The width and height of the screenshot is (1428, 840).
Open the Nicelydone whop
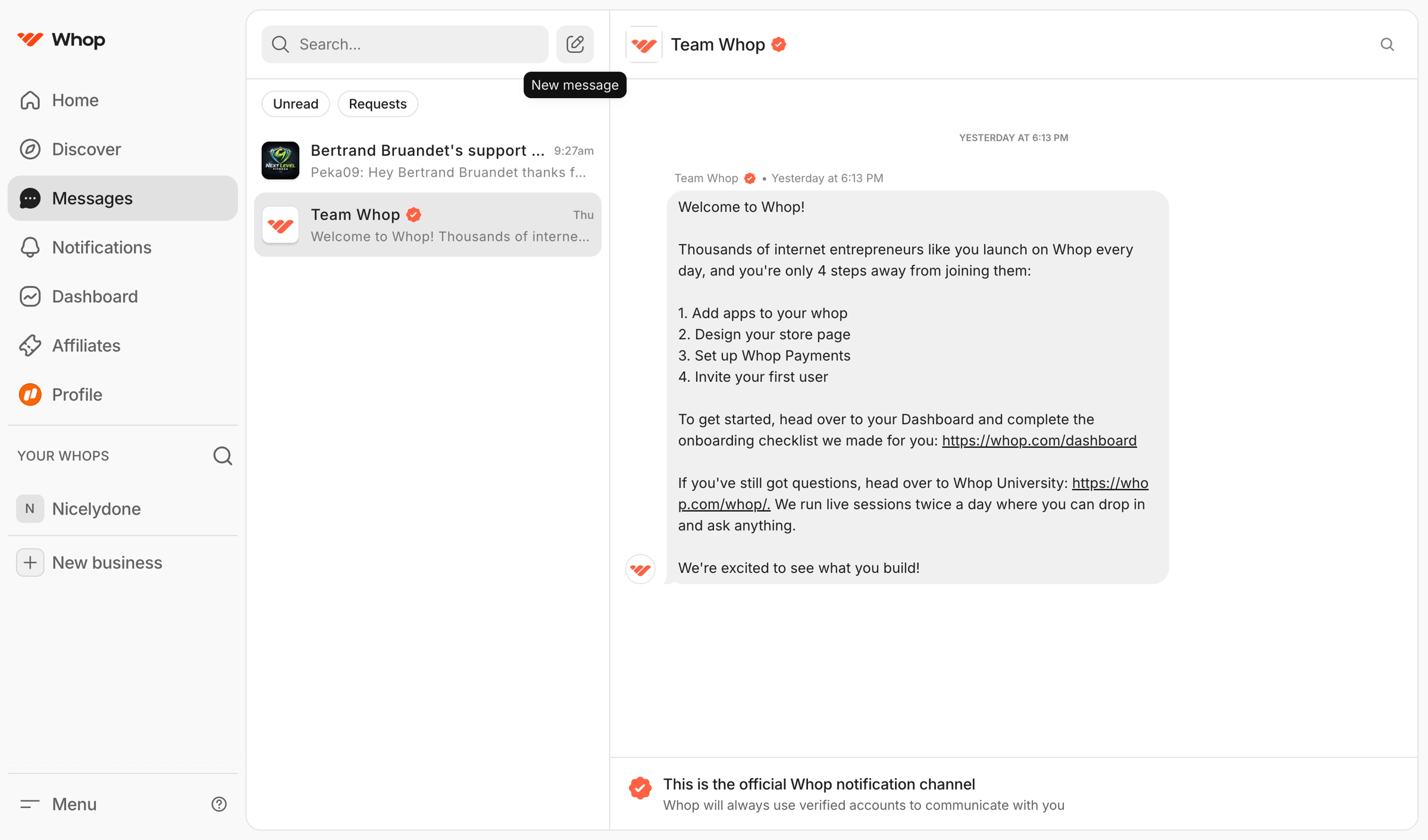point(123,509)
